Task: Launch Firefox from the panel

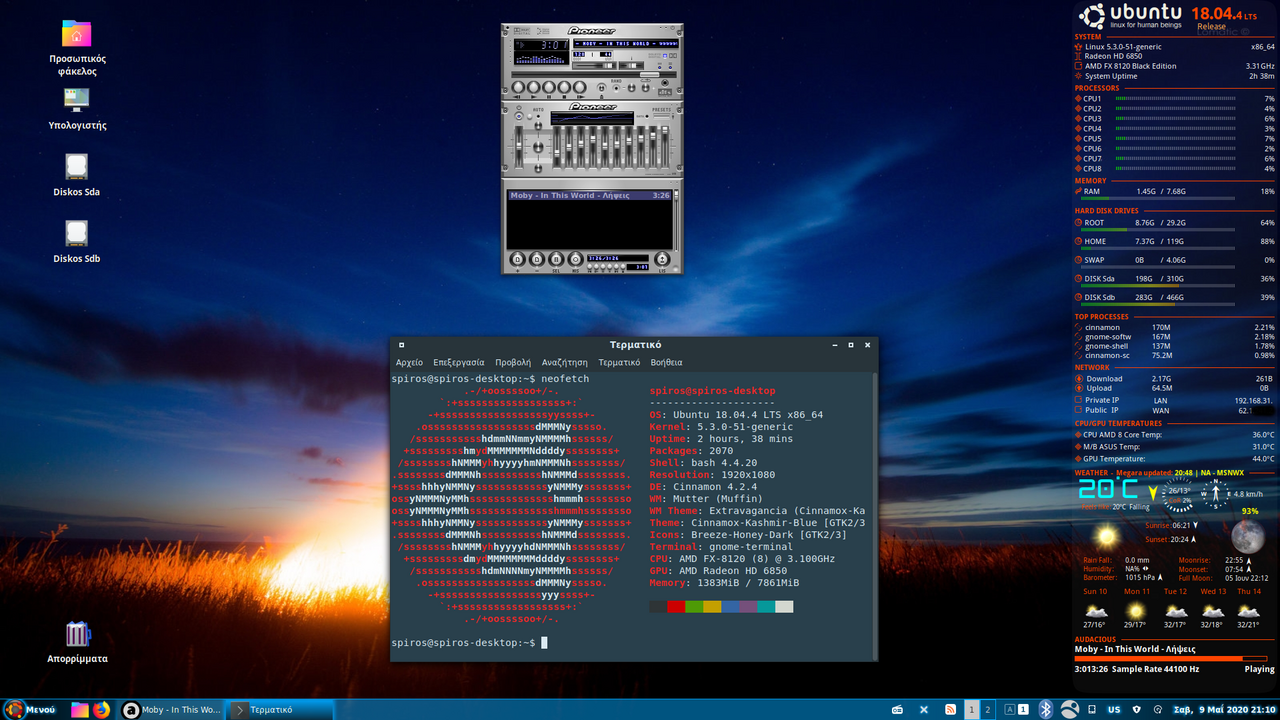Action: click(101, 710)
